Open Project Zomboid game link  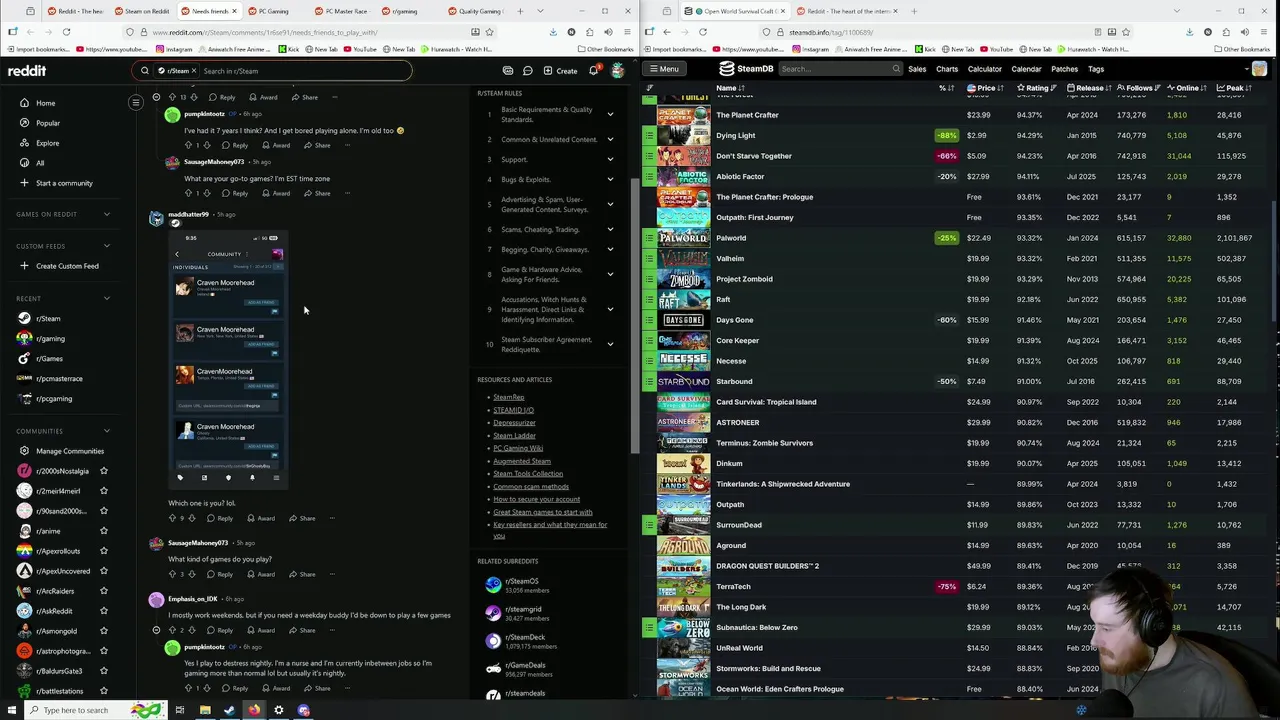click(x=744, y=279)
